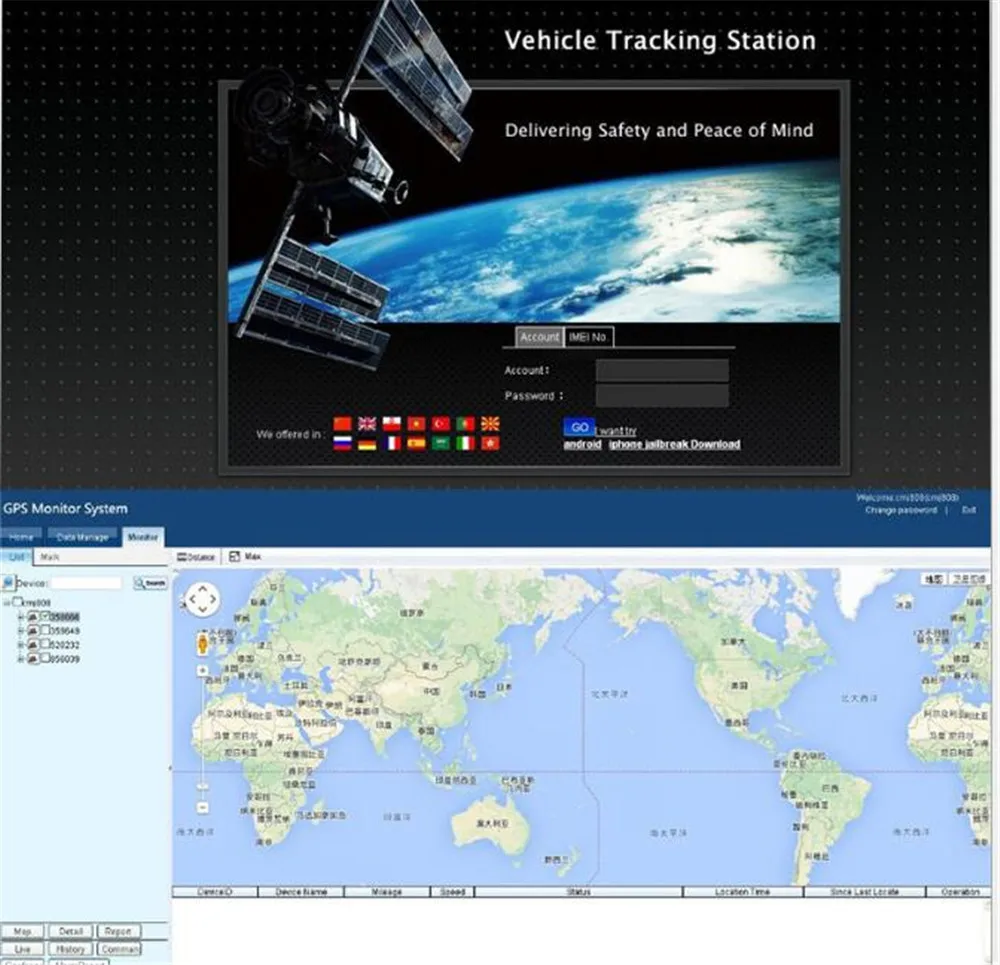The width and height of the screenshot is (1000, 965).
Task: Open the 'I want try' link
Action: tap(616, 431)
